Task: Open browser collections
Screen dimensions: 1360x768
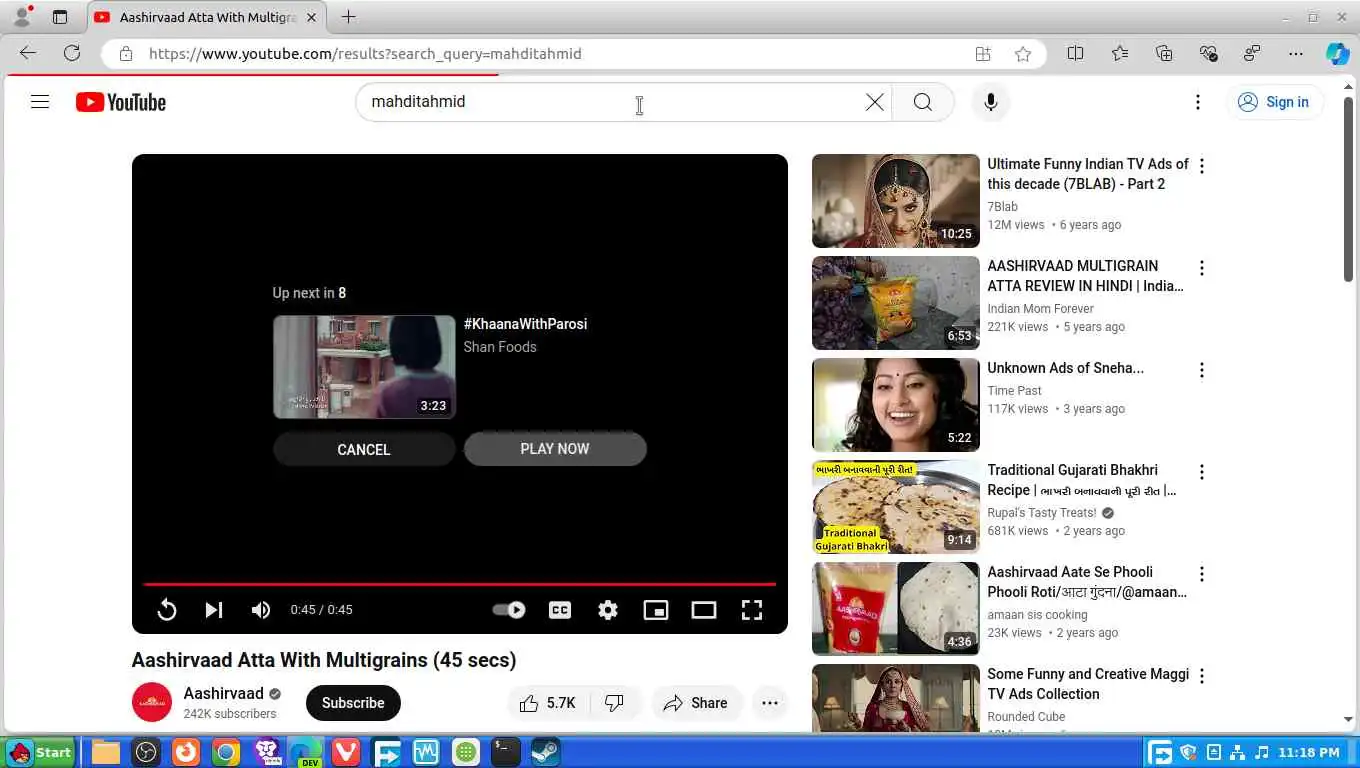Action: (1164, 54)
